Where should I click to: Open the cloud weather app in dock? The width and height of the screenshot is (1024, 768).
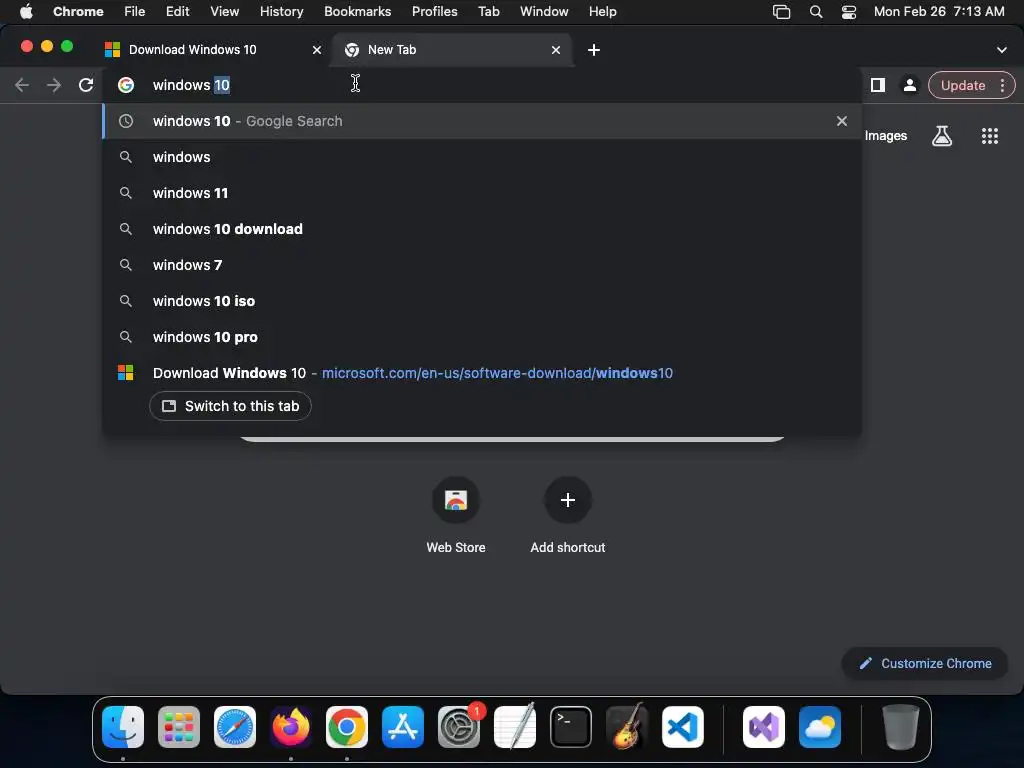tap(820, 727)
